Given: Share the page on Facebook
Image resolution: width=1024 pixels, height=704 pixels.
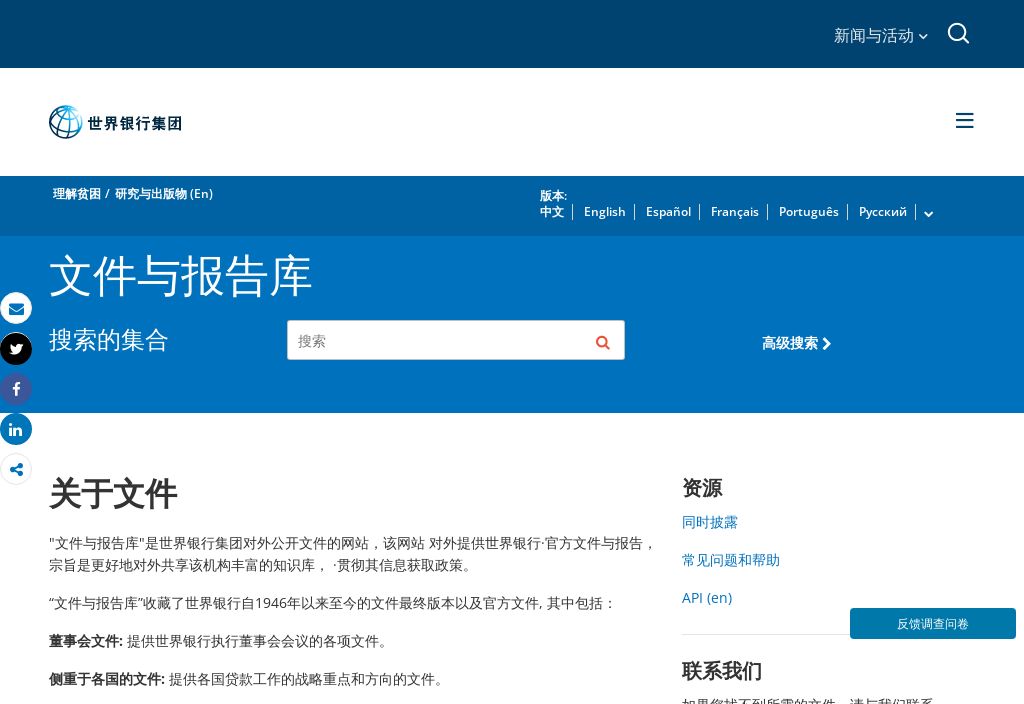Looking at the screenshot, I should [x=16, y=389].
